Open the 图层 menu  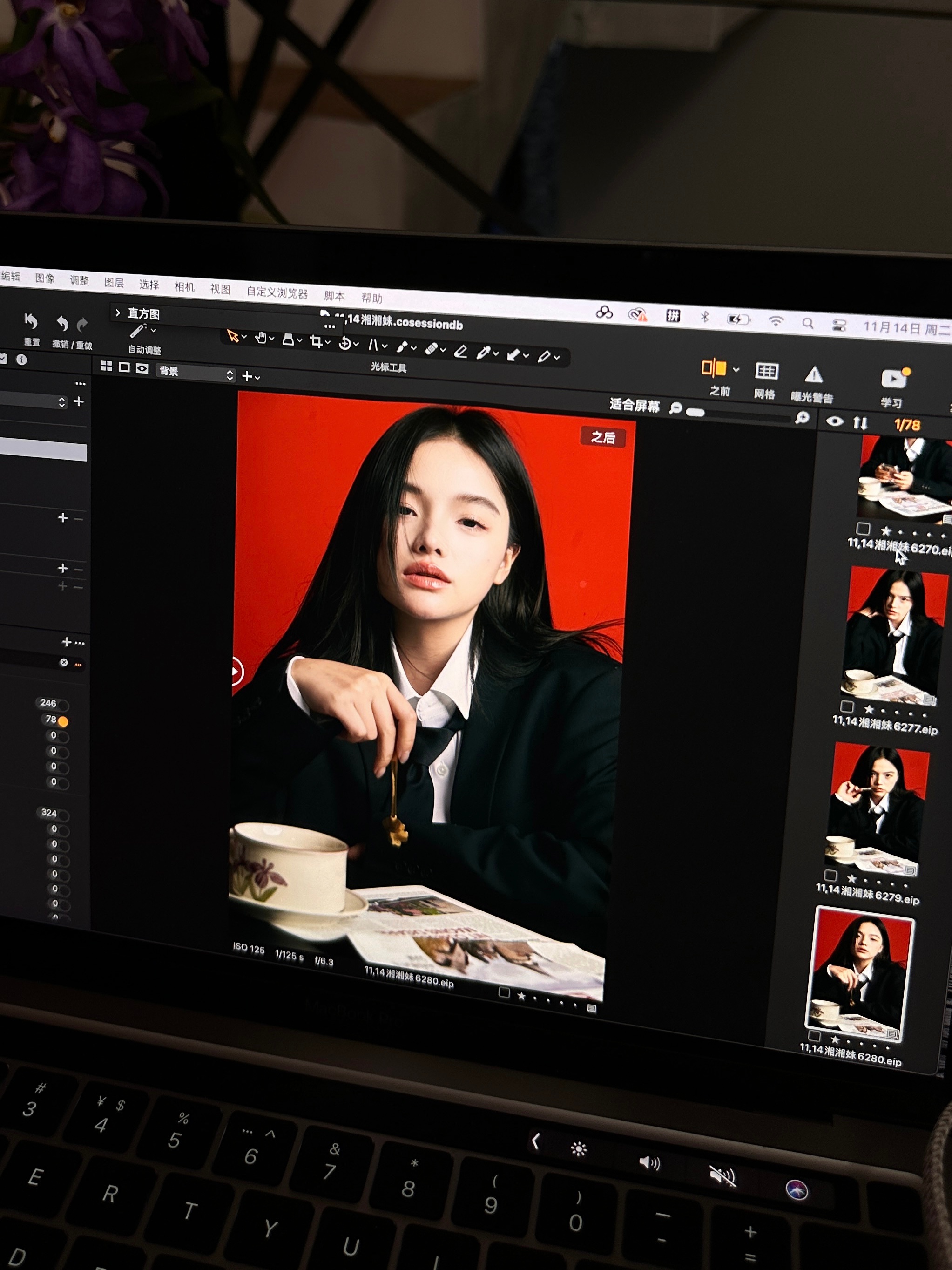(x=114, y=283)
